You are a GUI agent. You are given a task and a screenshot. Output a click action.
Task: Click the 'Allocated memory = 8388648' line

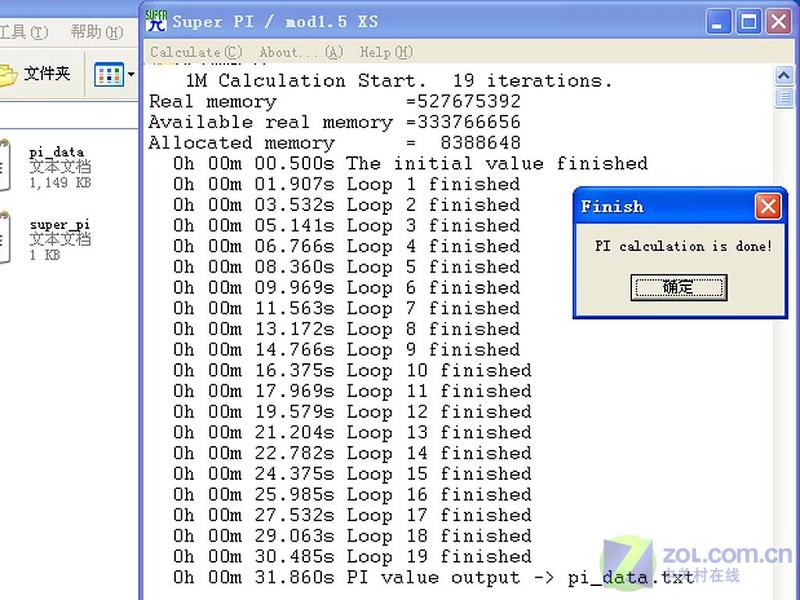coord(335,143)
